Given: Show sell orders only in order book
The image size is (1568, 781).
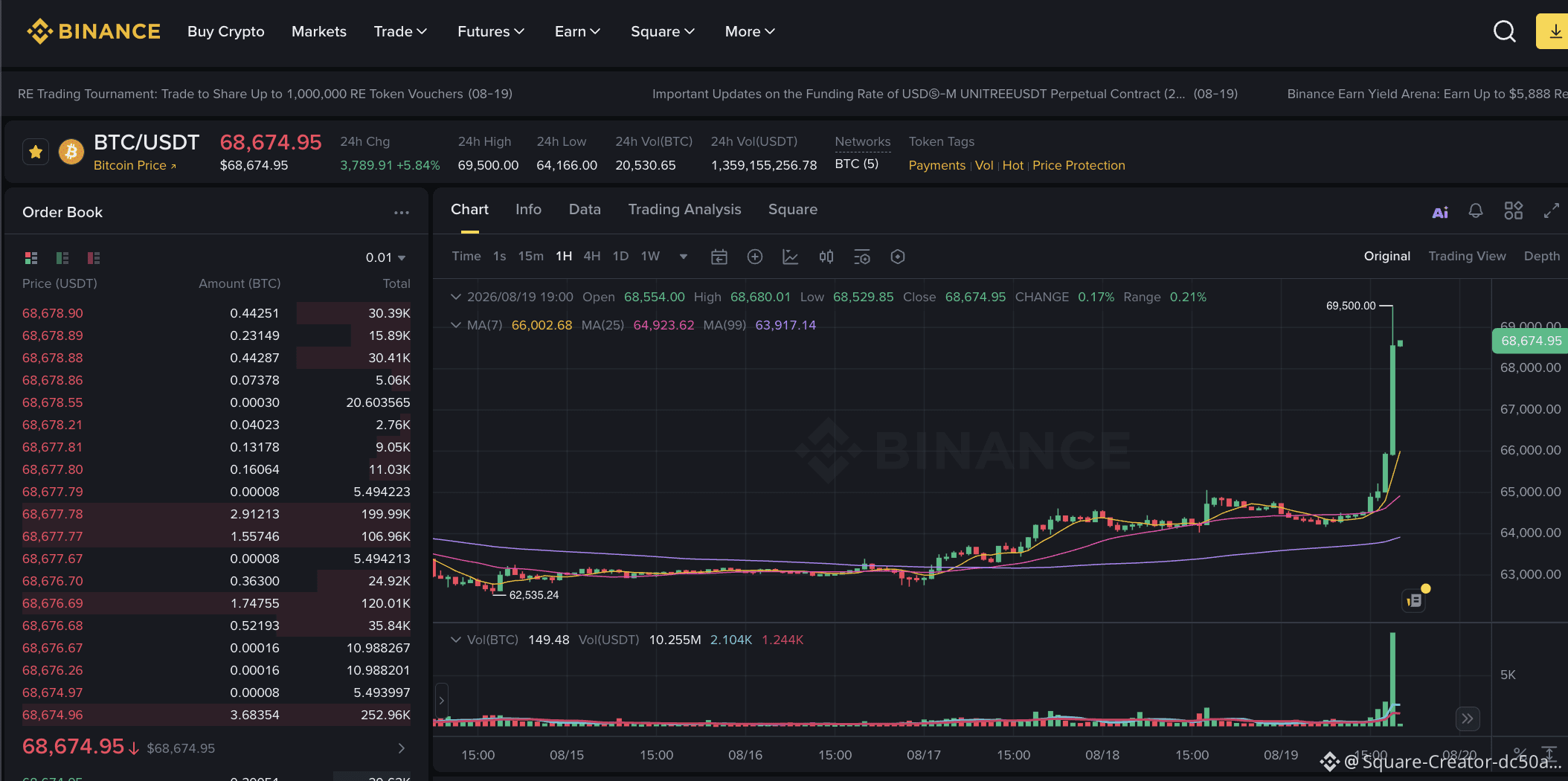Looking at the screenshot, I should pyautogui.click(x=94, y=258).
